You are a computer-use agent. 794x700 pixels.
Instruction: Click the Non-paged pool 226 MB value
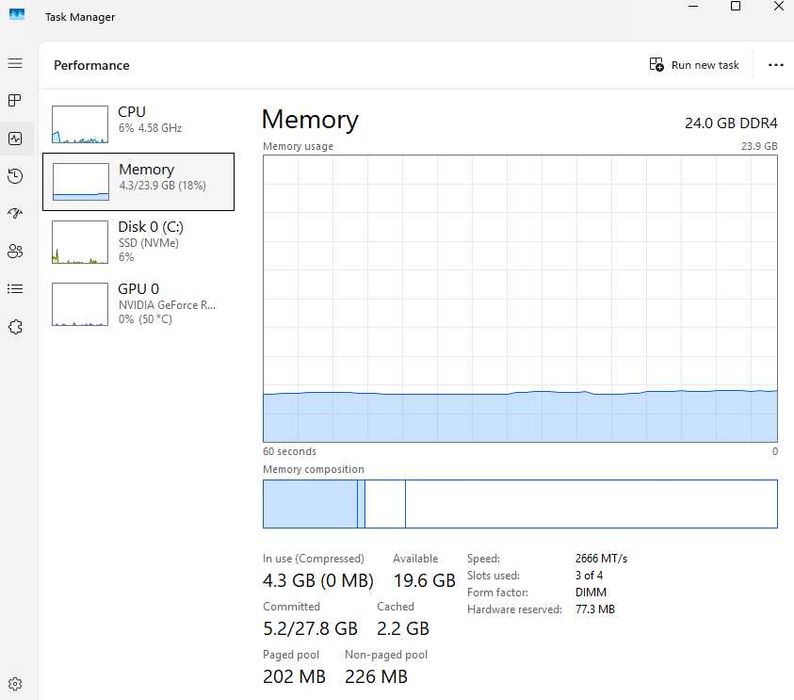pos(376,677)
